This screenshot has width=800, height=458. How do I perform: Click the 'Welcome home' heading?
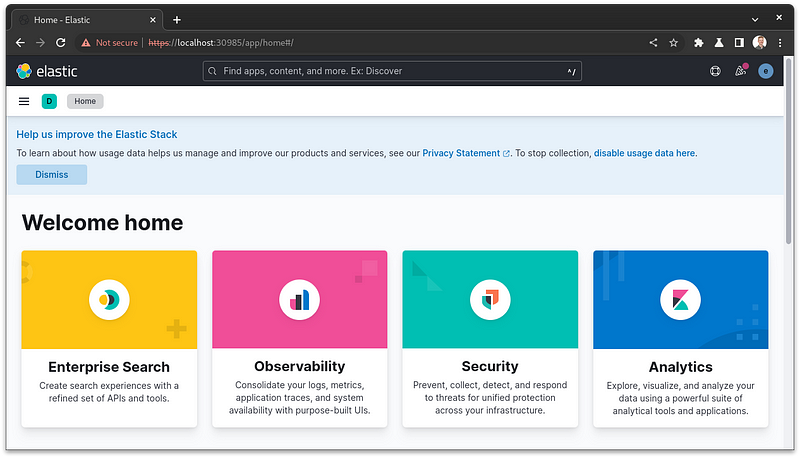[x=103, y=223]
